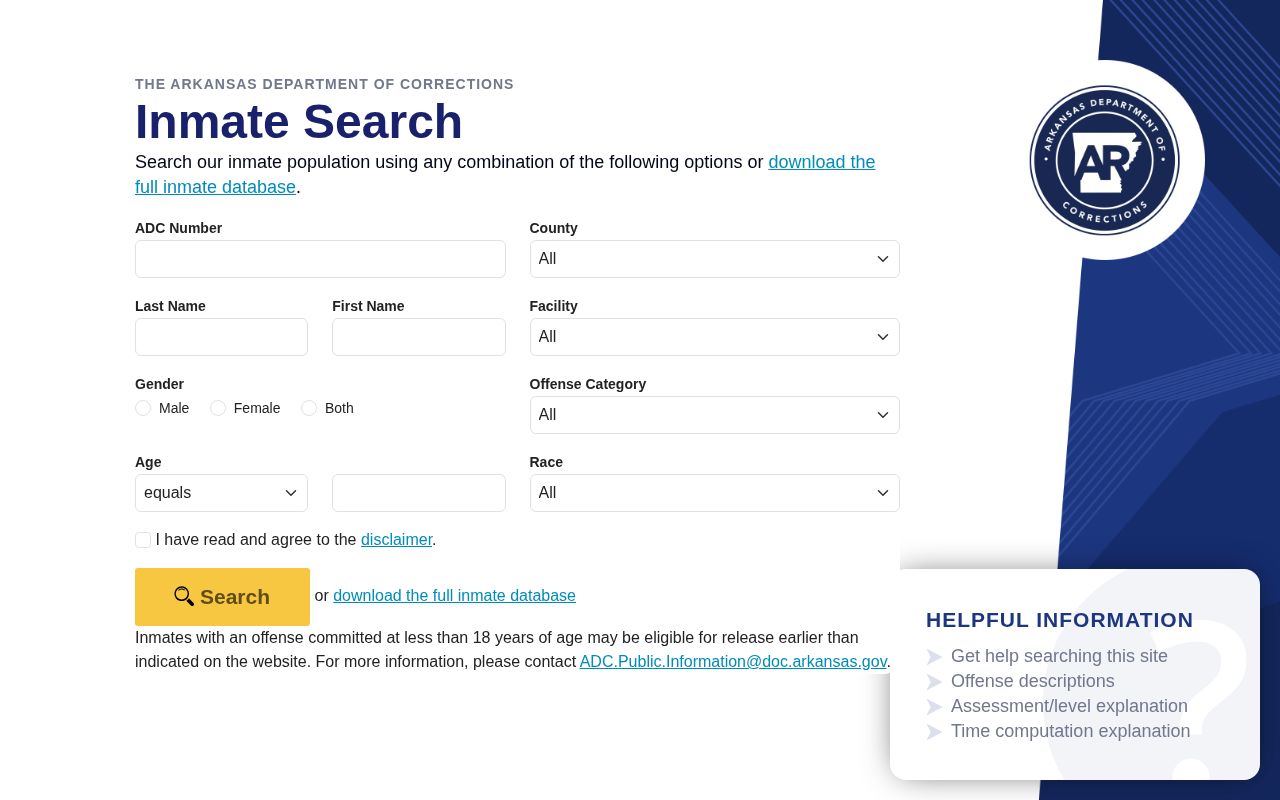Open the disclaimer link
Image resolution: width=1280 pixels, height=800 pixels.
pyautogui.click(x=396, y=540)
